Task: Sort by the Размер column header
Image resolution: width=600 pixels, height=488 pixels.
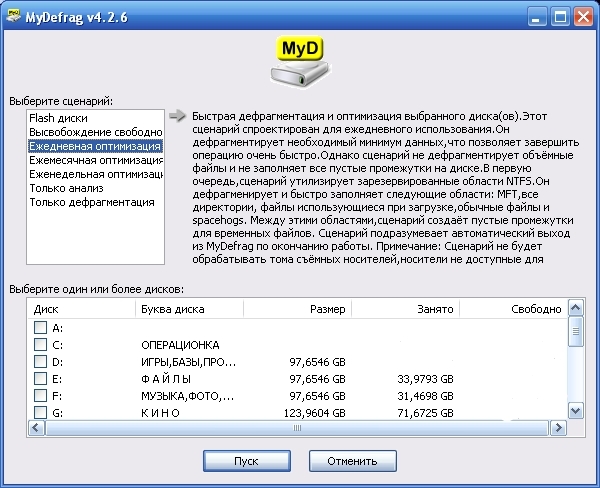Action: (297, 309)
